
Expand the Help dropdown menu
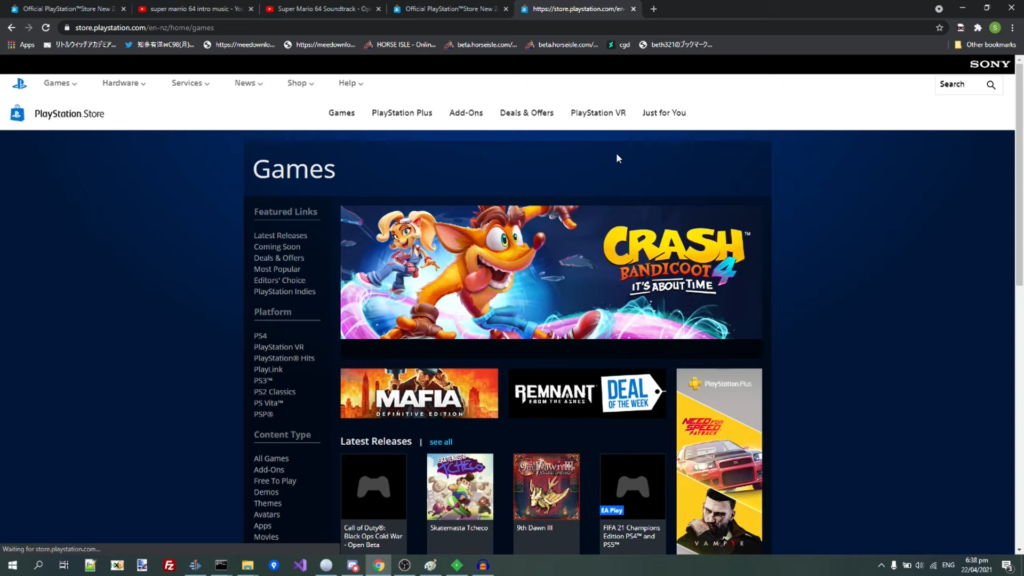pyautogui.click(x=351, y=84)
